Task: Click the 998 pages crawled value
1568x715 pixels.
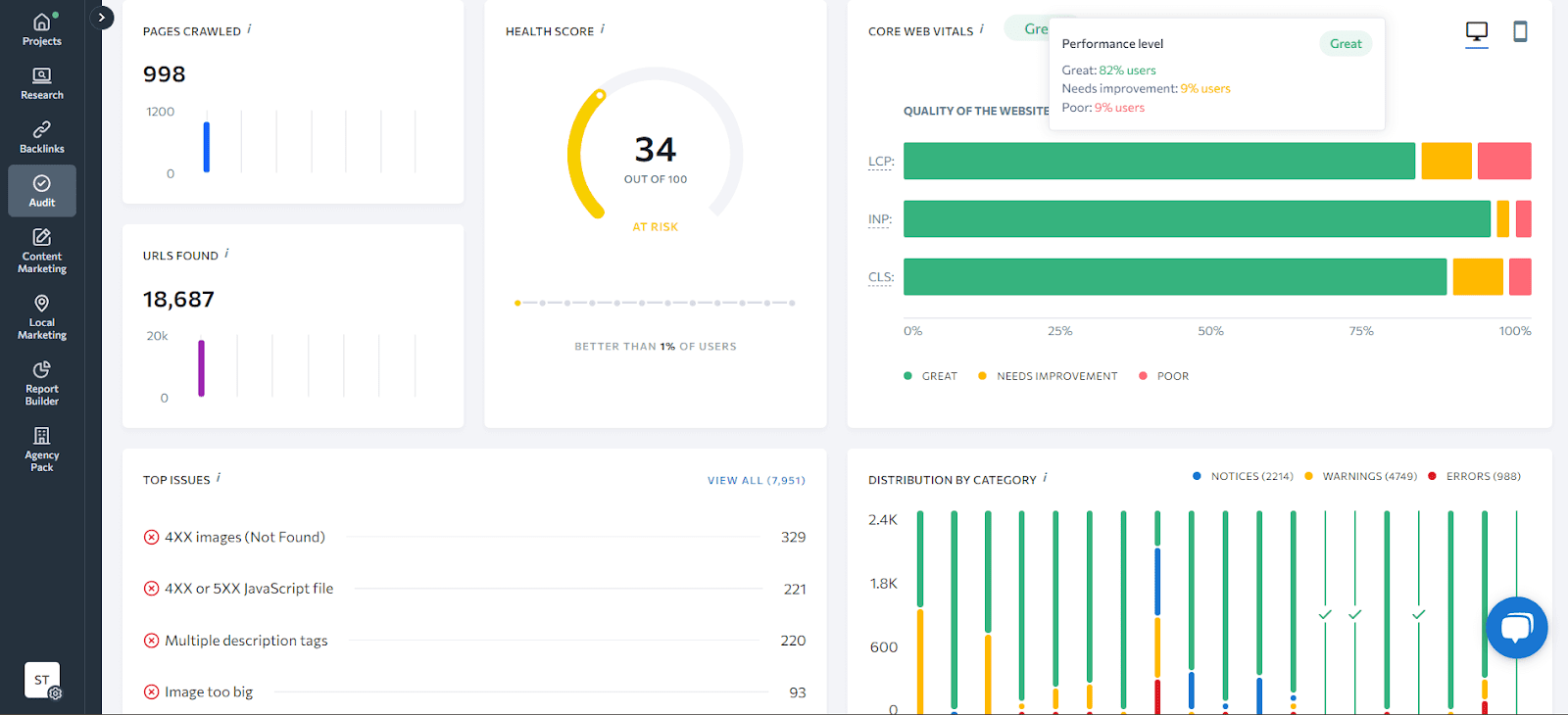Action: pos(164,74)
